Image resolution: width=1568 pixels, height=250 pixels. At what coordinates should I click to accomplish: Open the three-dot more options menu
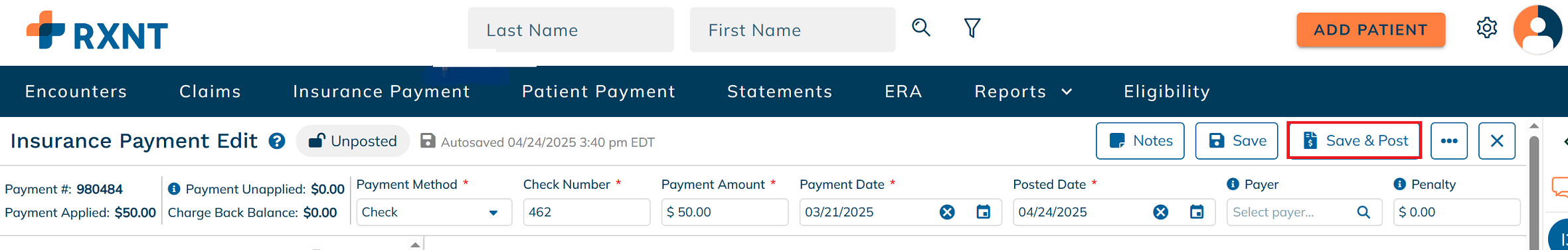pyautogui.click(x=1449, y=141)
